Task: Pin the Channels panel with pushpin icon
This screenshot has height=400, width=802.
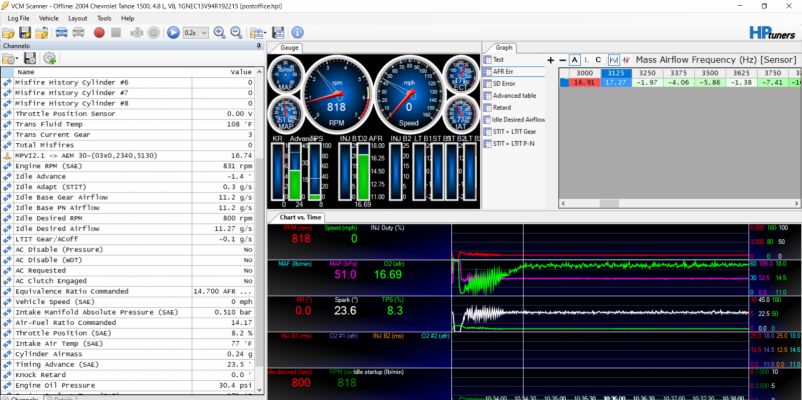Action: click(x=259, y=46)
